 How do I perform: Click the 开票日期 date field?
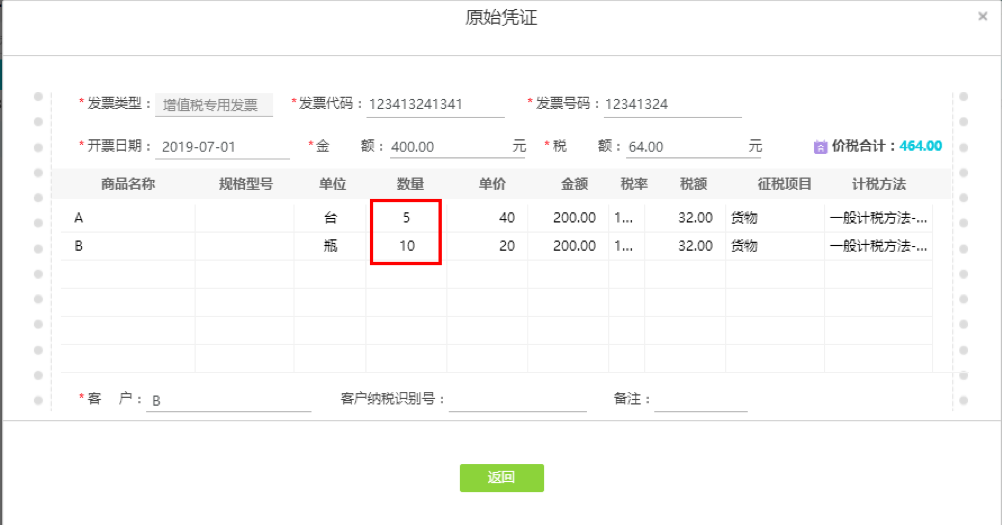point(222,147)
